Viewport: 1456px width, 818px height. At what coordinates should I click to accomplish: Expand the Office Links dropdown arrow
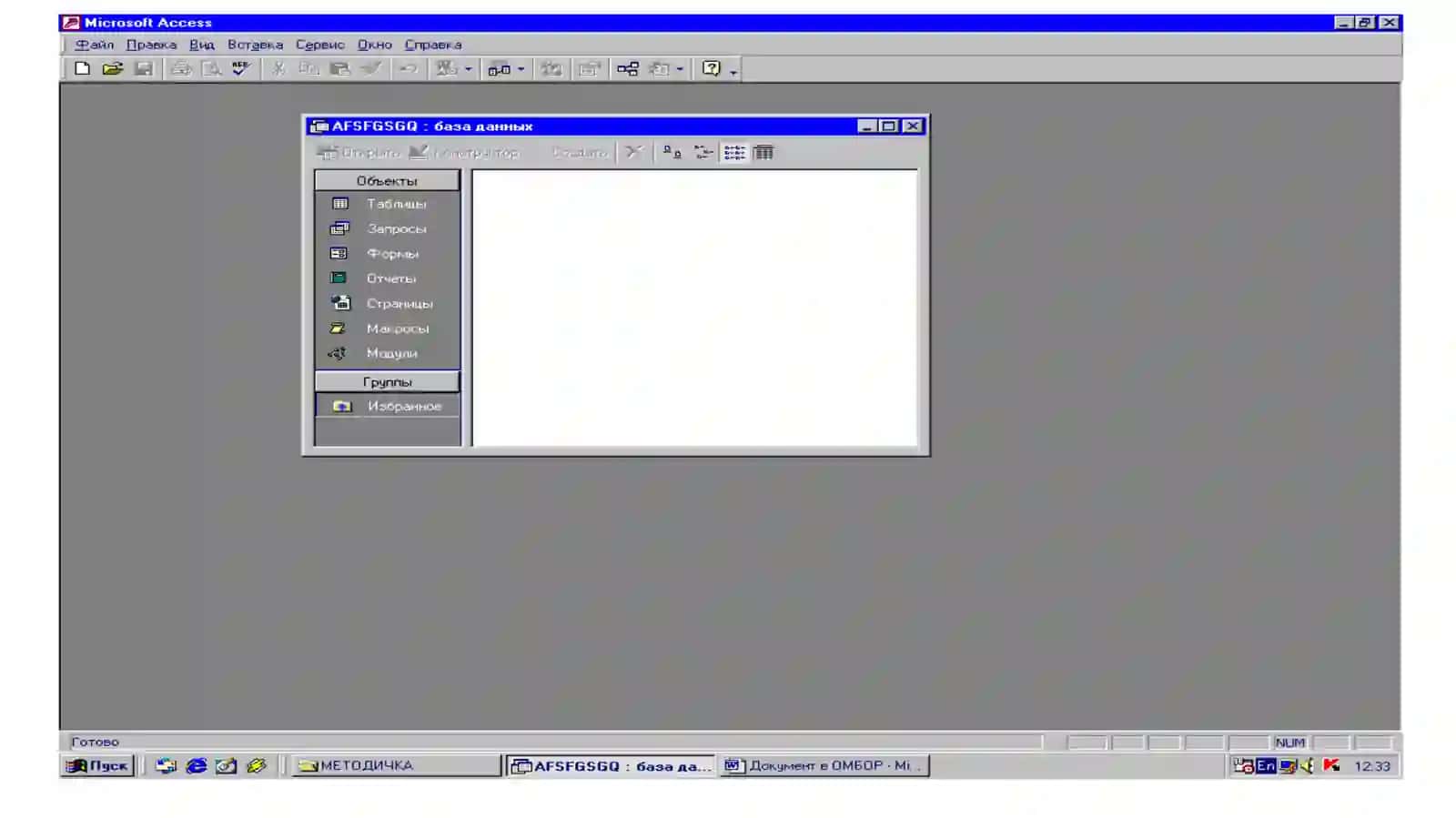coord(469,69)
